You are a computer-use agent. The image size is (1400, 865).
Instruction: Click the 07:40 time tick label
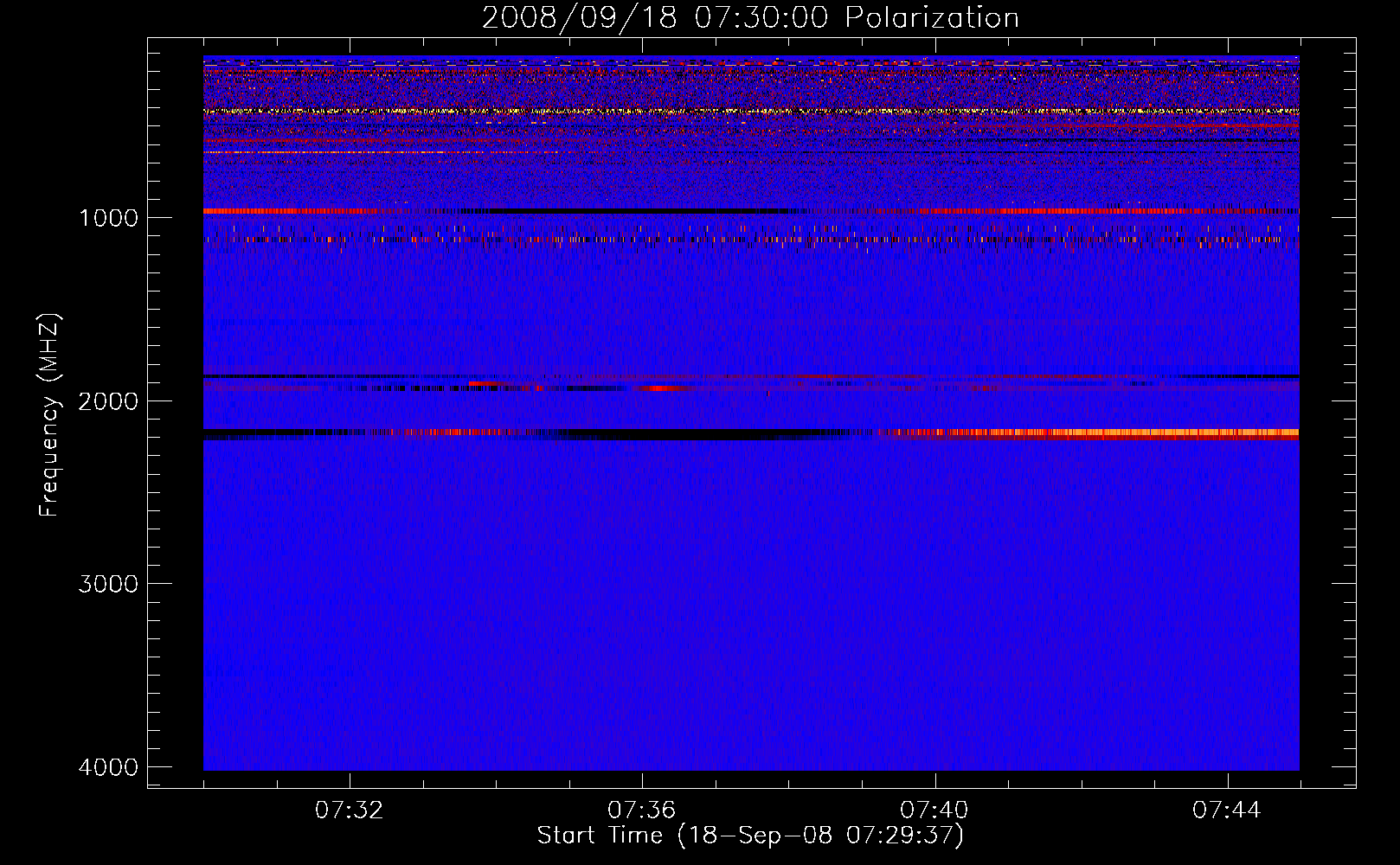point(934,811)
